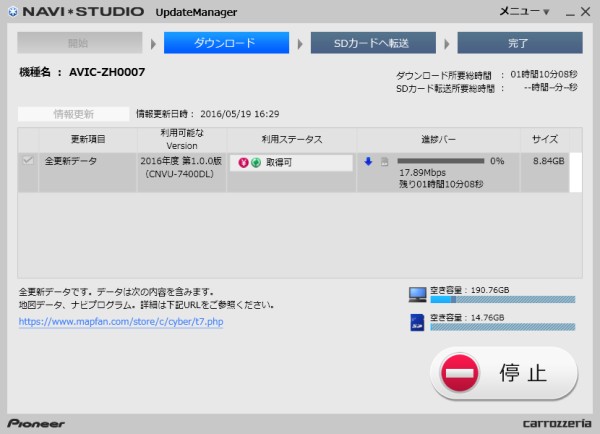This screenshot has width=600, height=434.
Task: Click the 進捗バー column header
Action: (439, 139)
